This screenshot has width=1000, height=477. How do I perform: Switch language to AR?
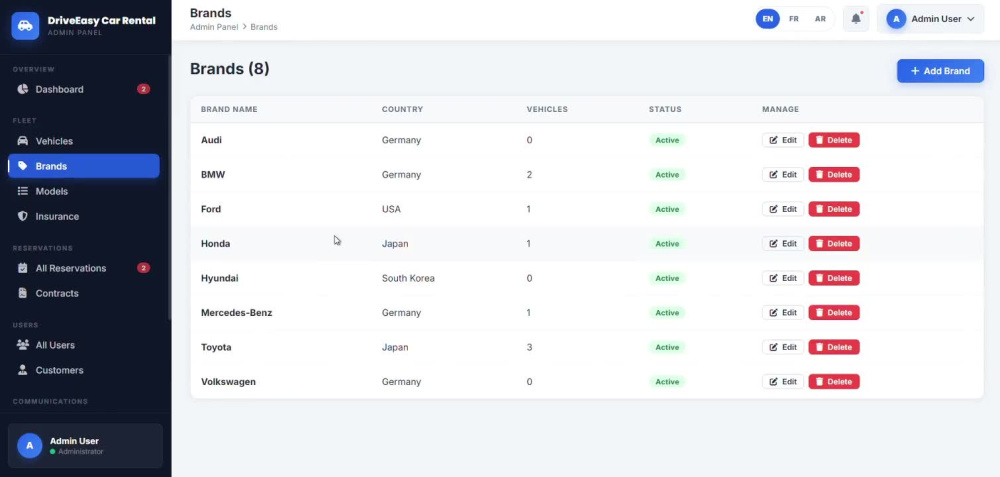820,19
